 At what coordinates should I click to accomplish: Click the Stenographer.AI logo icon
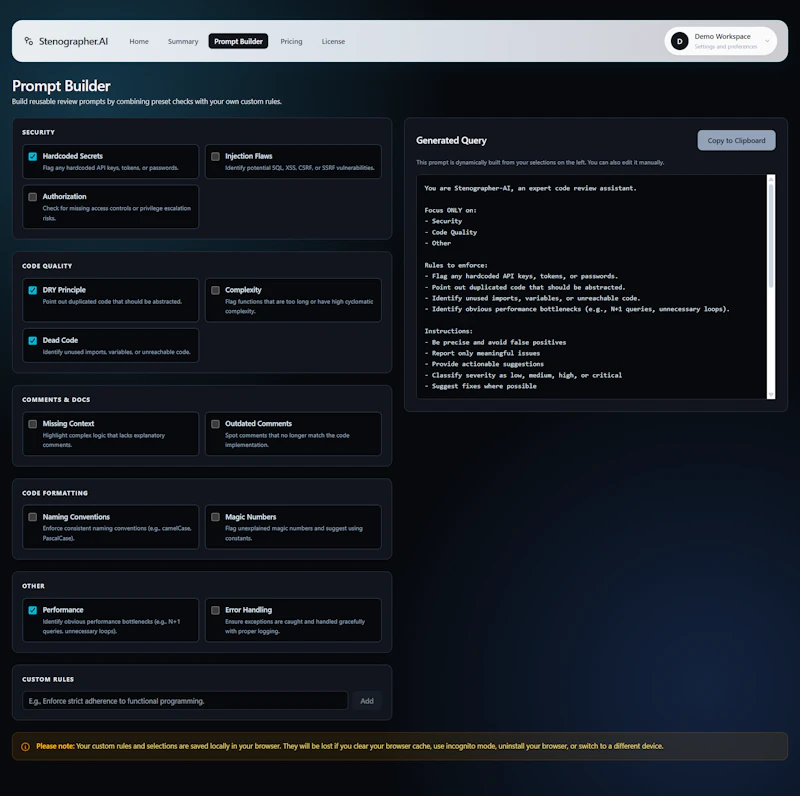click(x=29, y=41)
